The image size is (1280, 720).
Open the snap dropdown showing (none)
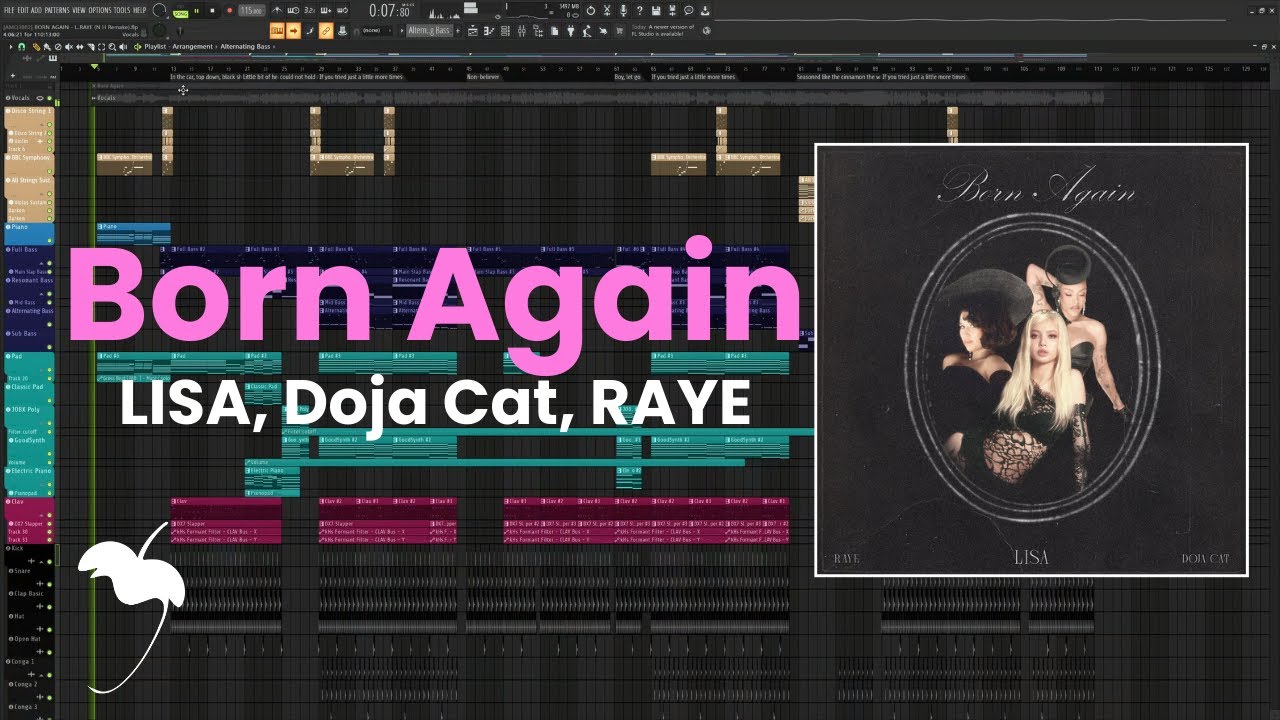pyautogui.click(x=376, y=31)
